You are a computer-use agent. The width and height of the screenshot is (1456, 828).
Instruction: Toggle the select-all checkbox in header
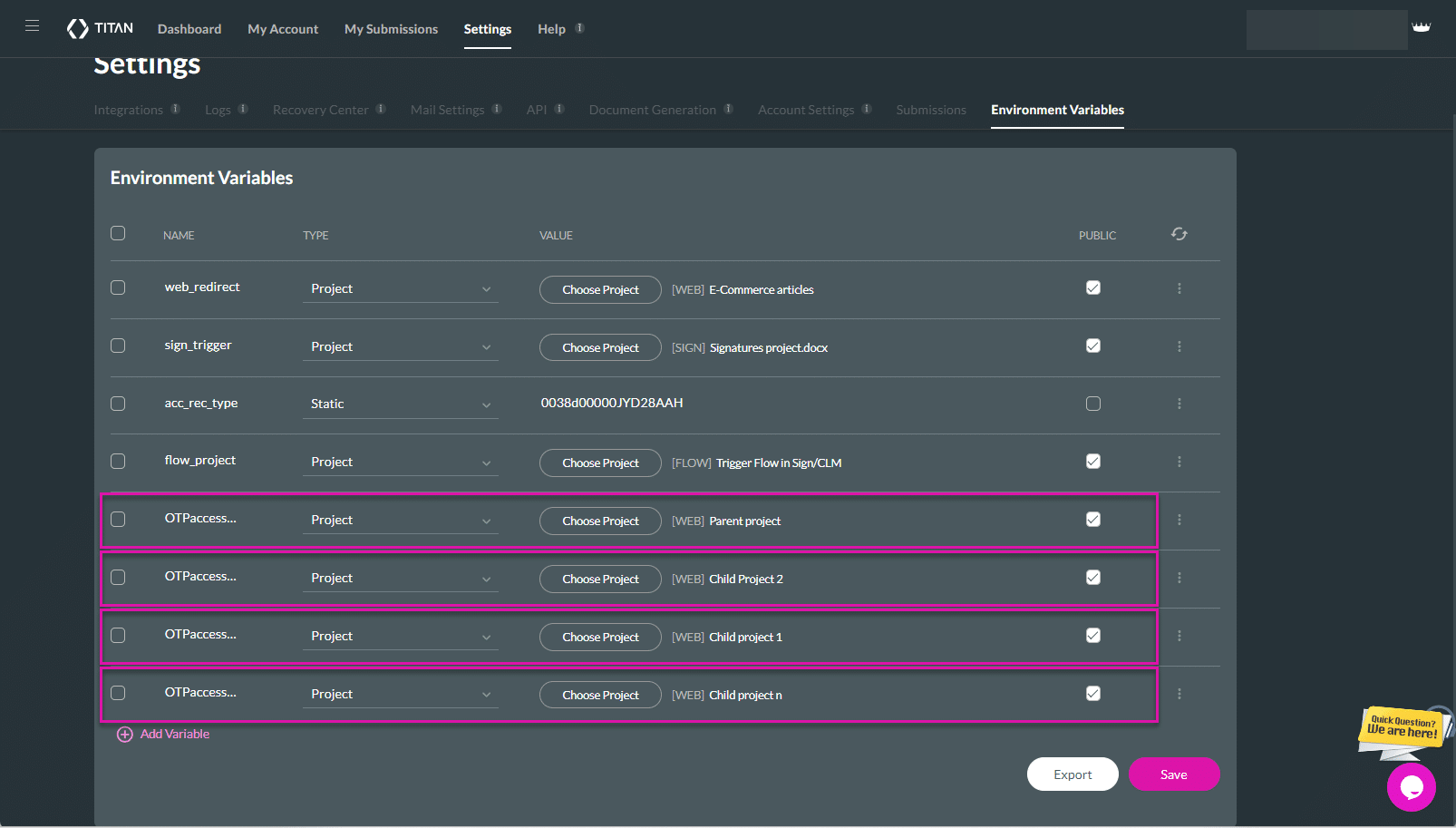pos(118,233)
